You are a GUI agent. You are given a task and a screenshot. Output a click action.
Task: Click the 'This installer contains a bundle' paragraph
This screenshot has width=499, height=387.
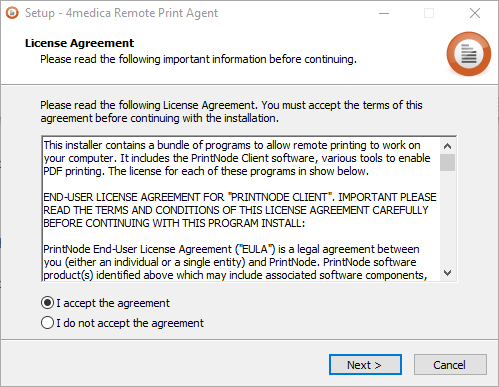point(237,158)
